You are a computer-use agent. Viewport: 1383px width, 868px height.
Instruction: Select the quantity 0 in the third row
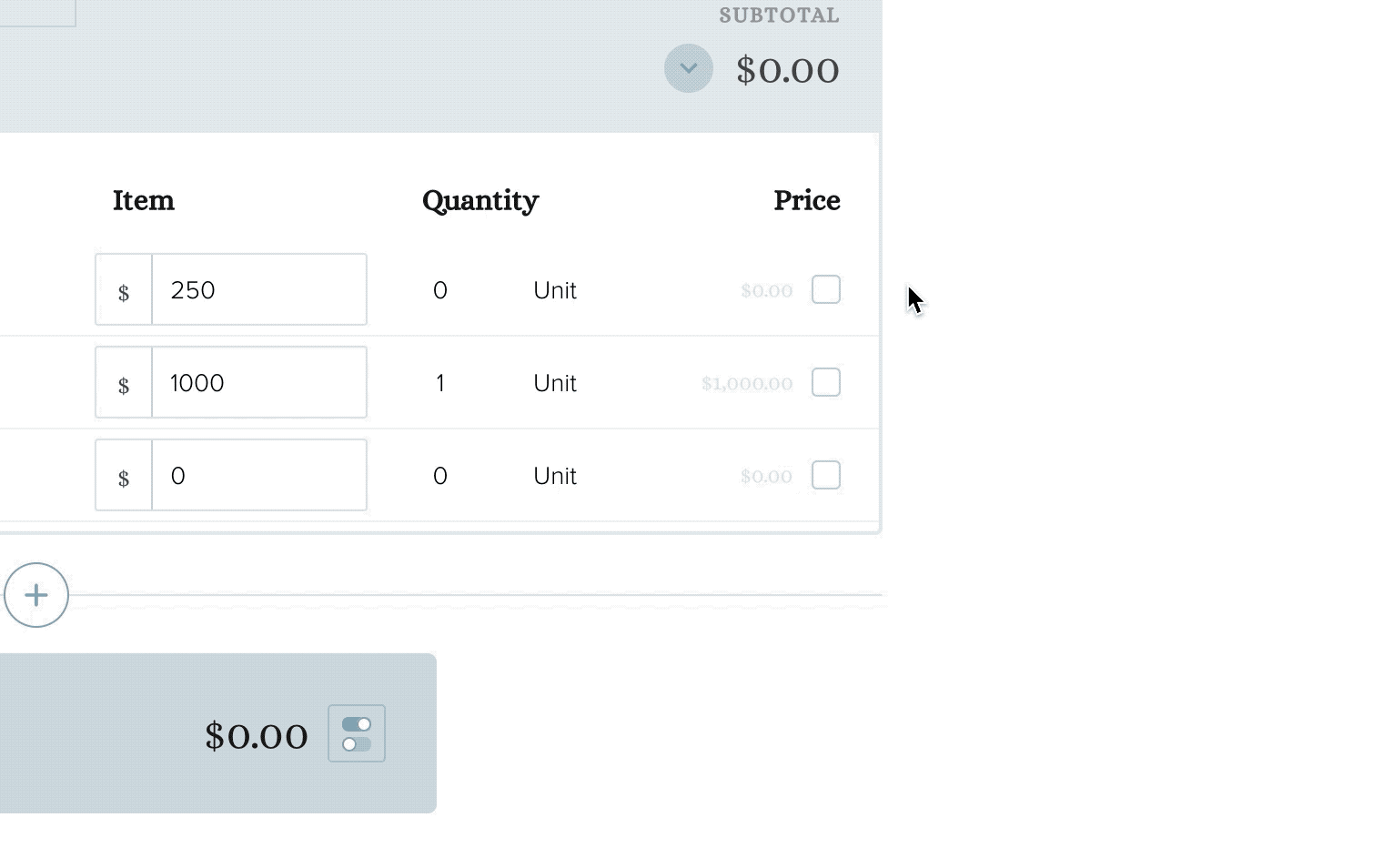440,476
